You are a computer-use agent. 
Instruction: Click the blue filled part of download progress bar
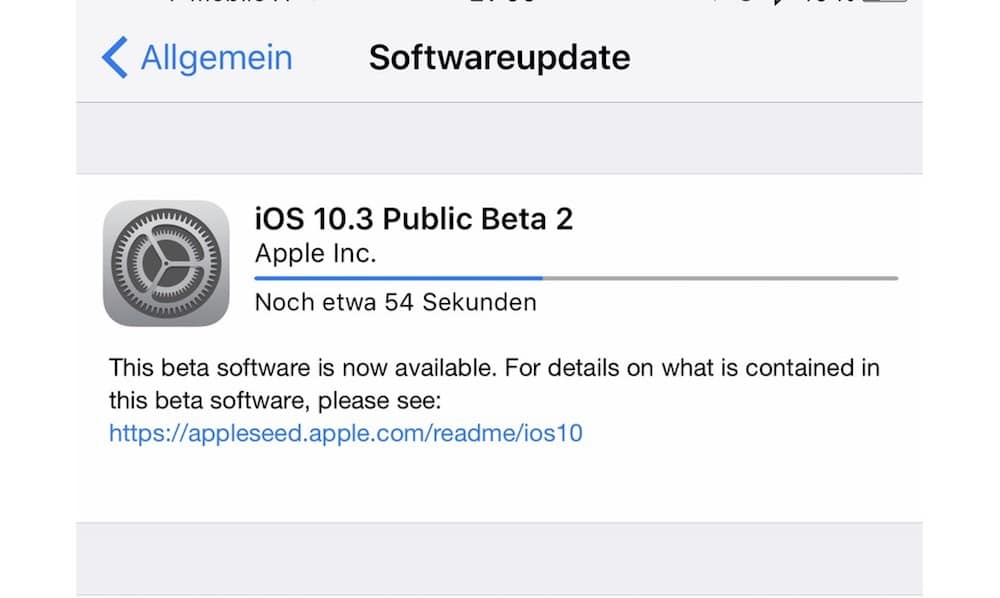[x=398, y=278]
